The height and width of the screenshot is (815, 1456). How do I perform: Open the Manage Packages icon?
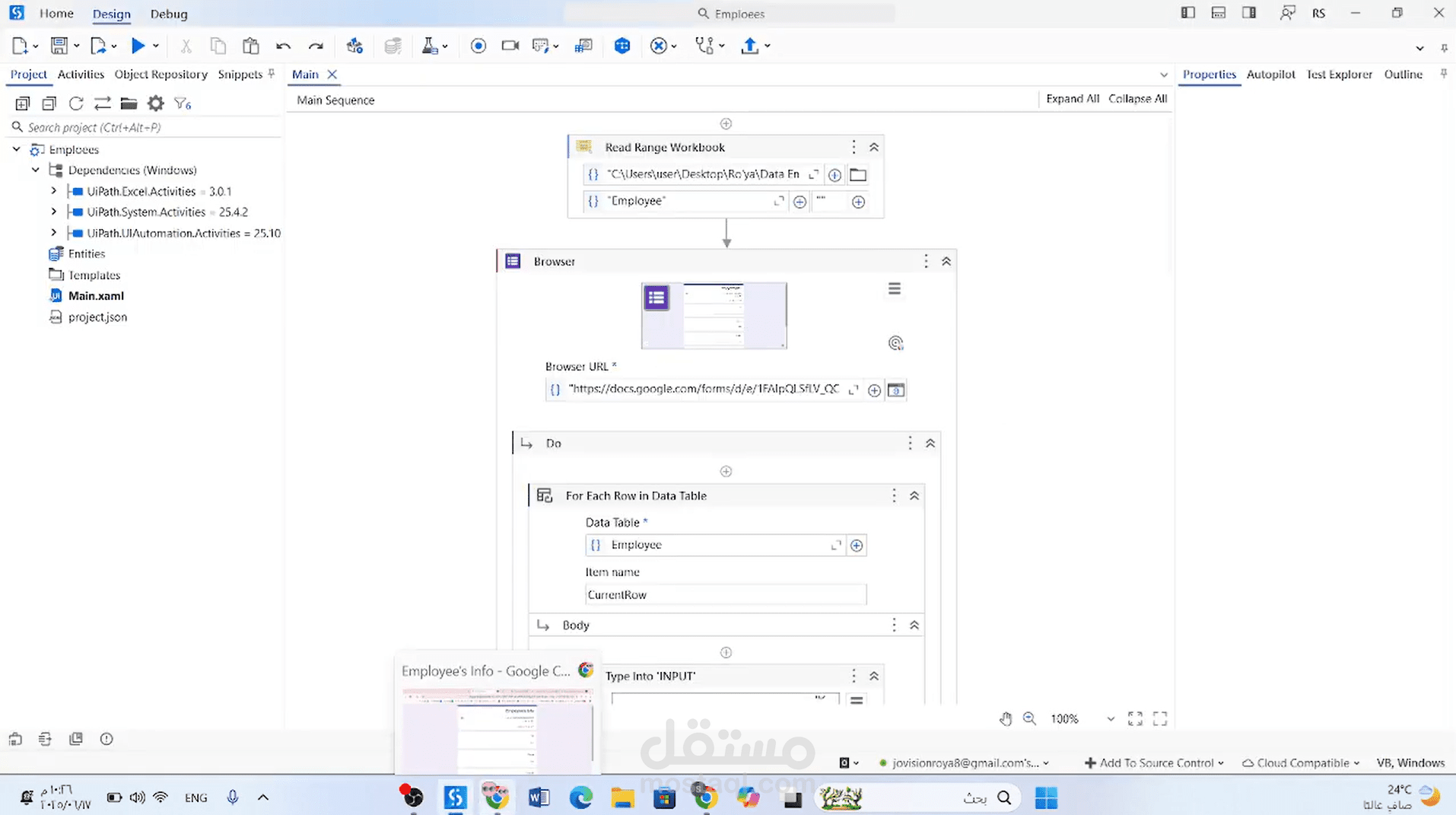(x=354, y=46)
